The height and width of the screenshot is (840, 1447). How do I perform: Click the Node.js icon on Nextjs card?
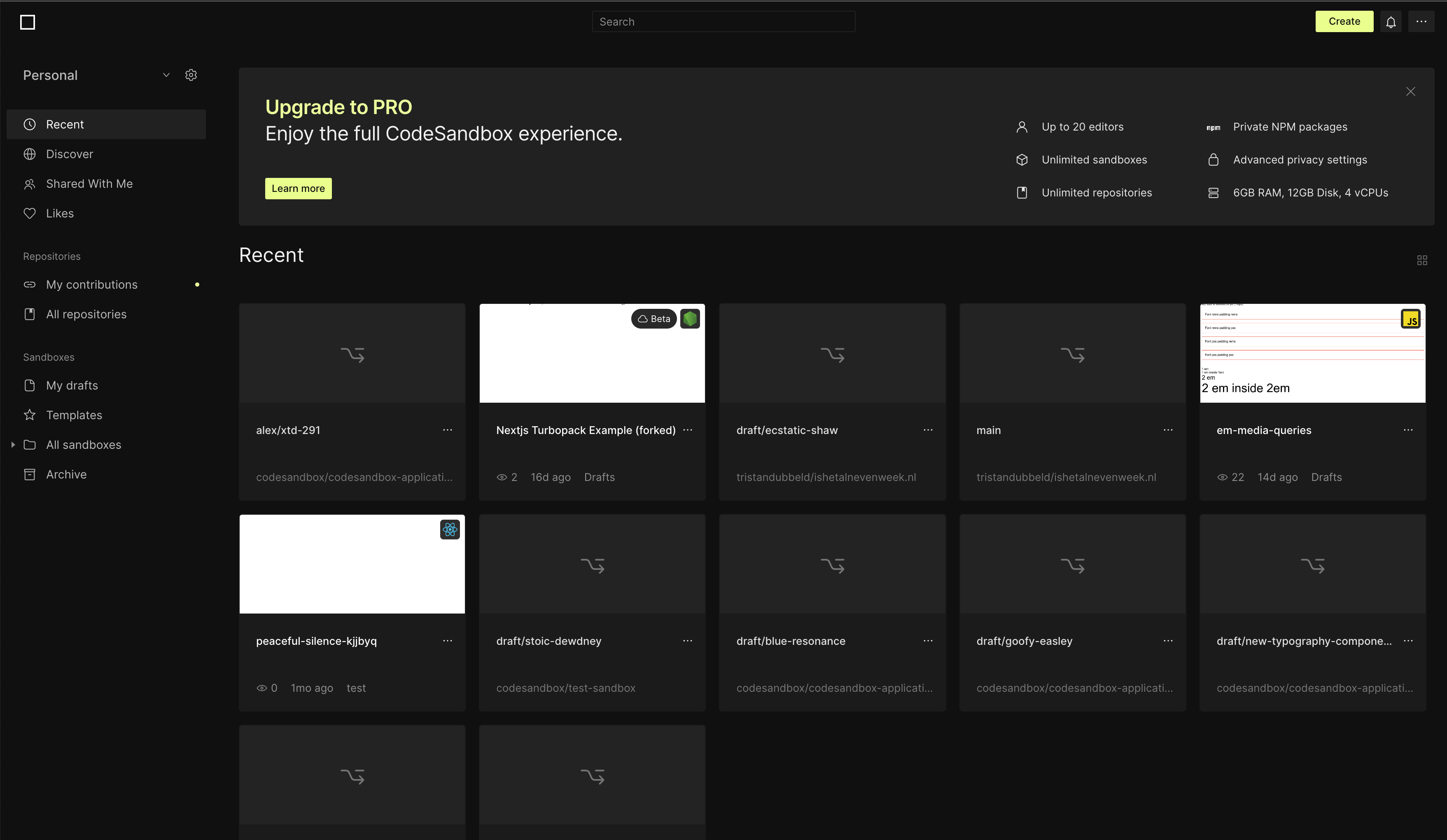(690, 319)
